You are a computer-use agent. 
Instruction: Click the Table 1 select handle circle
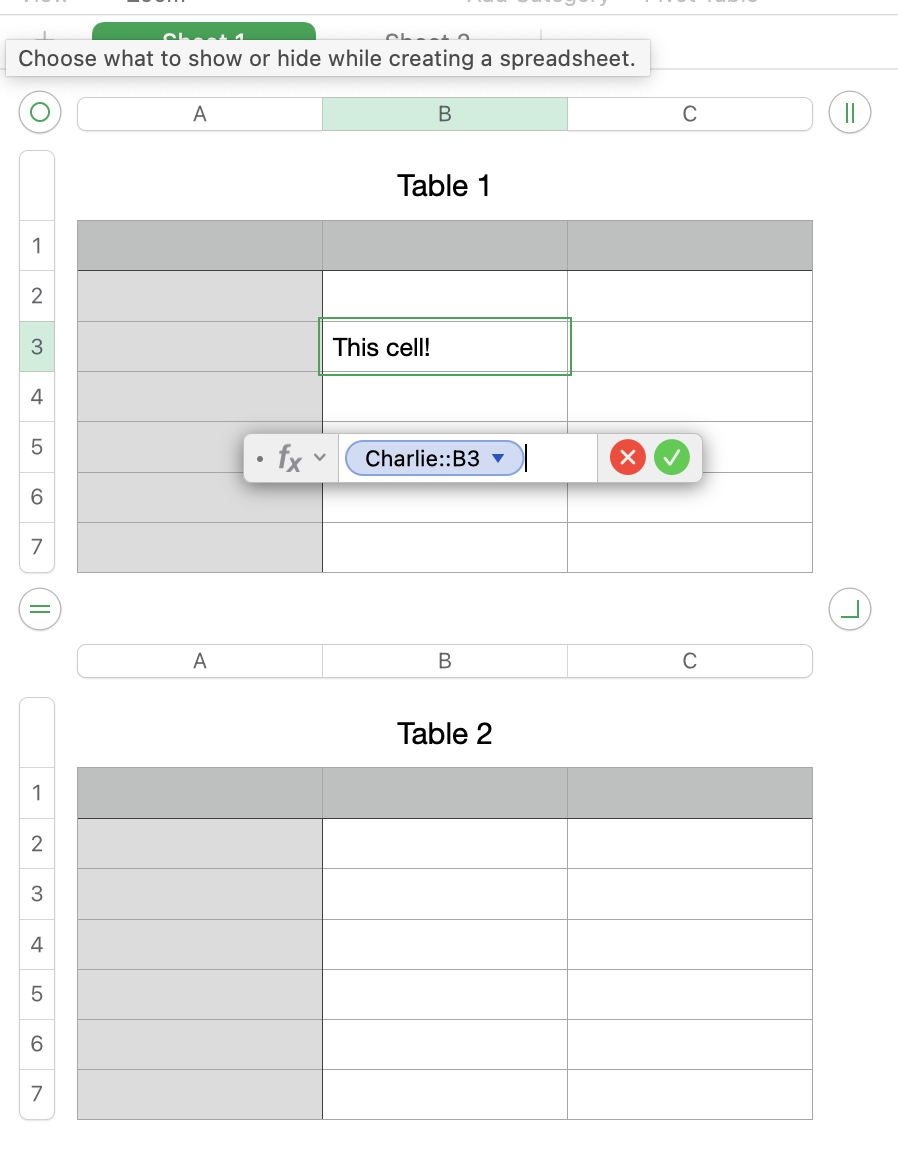[x=40, y=113]
